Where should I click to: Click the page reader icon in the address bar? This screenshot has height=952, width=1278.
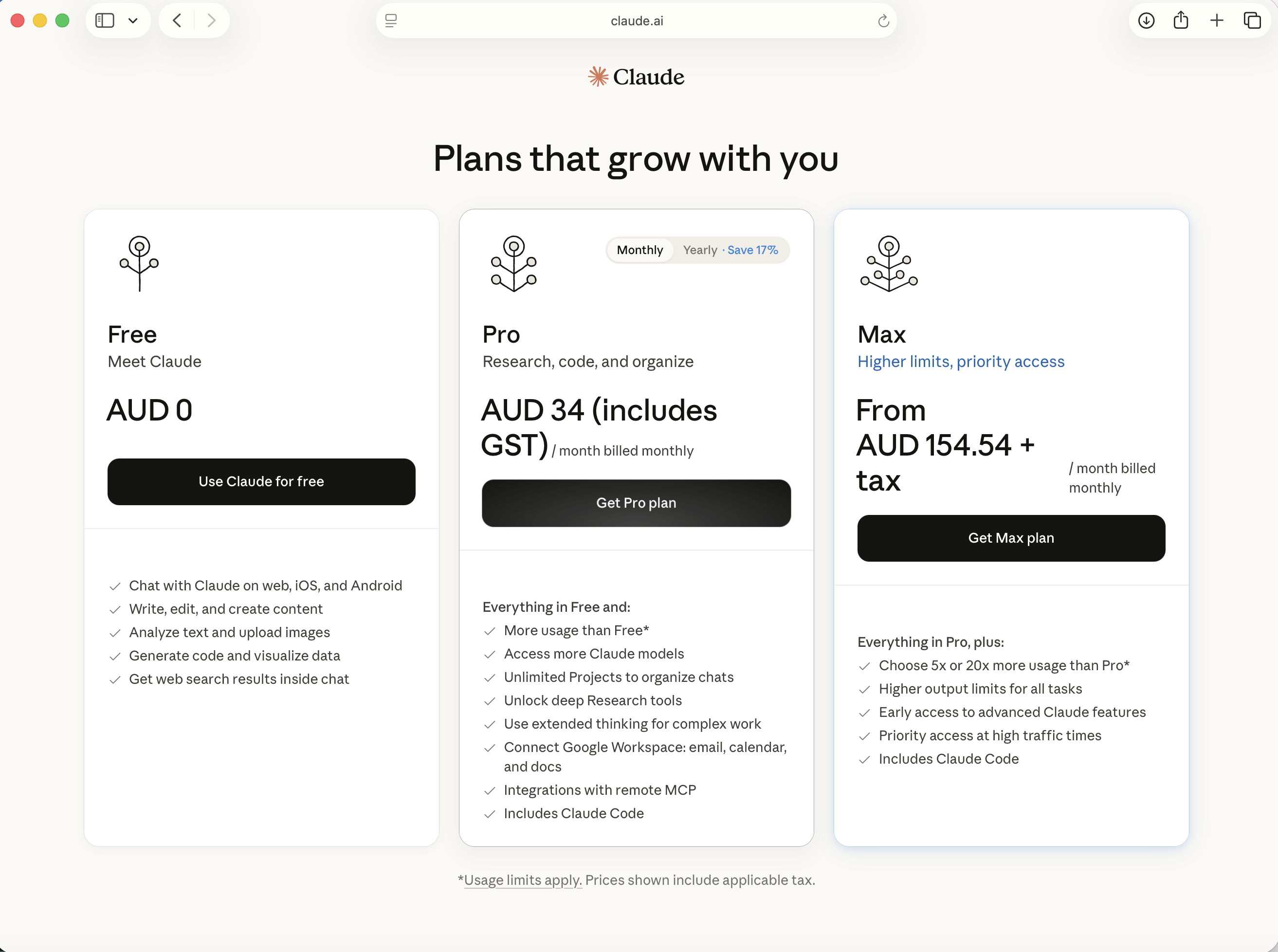coord(391,21)
